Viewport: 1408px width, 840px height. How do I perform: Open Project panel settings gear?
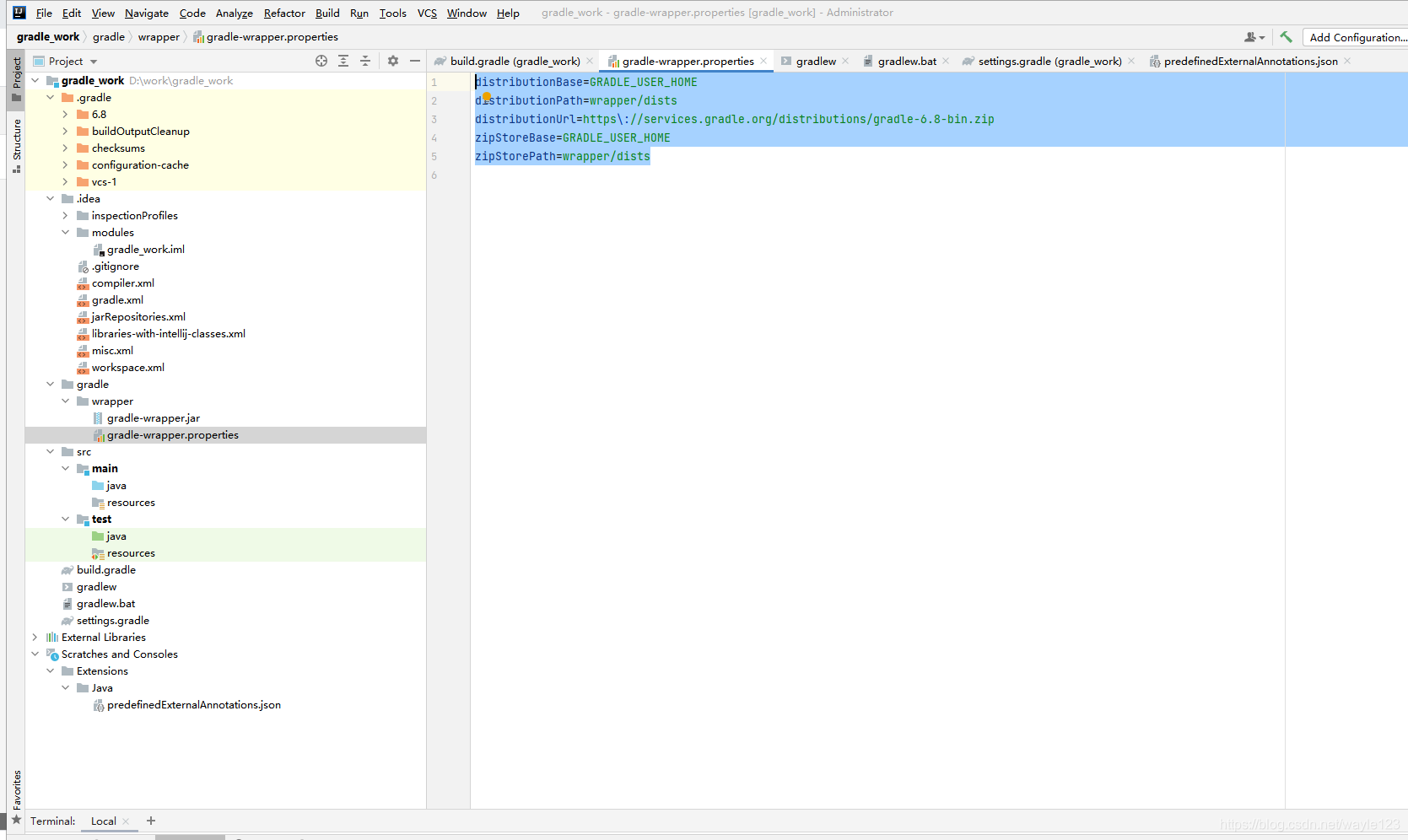click(x=393, y=61)
